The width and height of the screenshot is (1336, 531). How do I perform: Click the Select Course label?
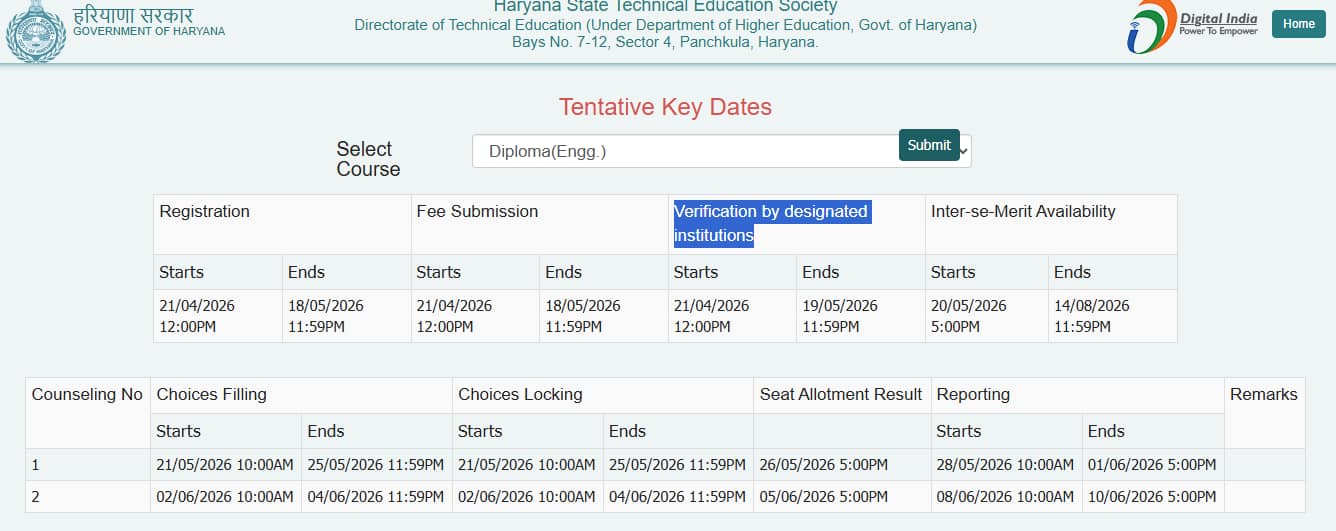point(368,159)
